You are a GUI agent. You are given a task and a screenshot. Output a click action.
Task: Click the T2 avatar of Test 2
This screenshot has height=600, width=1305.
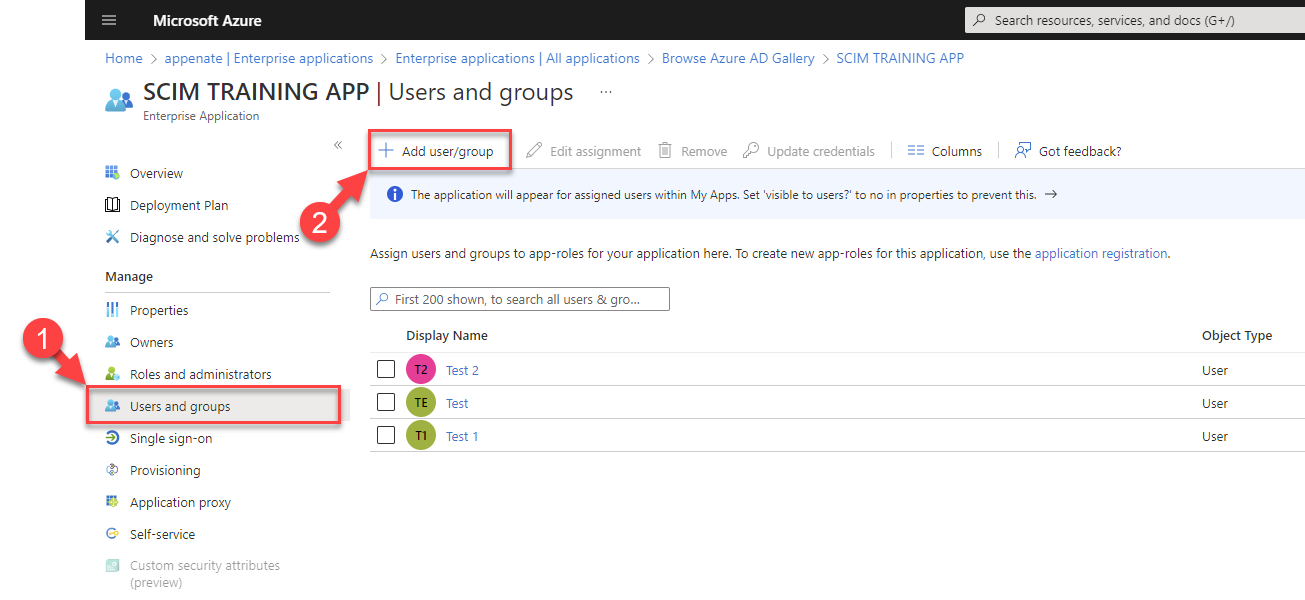(x=421, y=370)
